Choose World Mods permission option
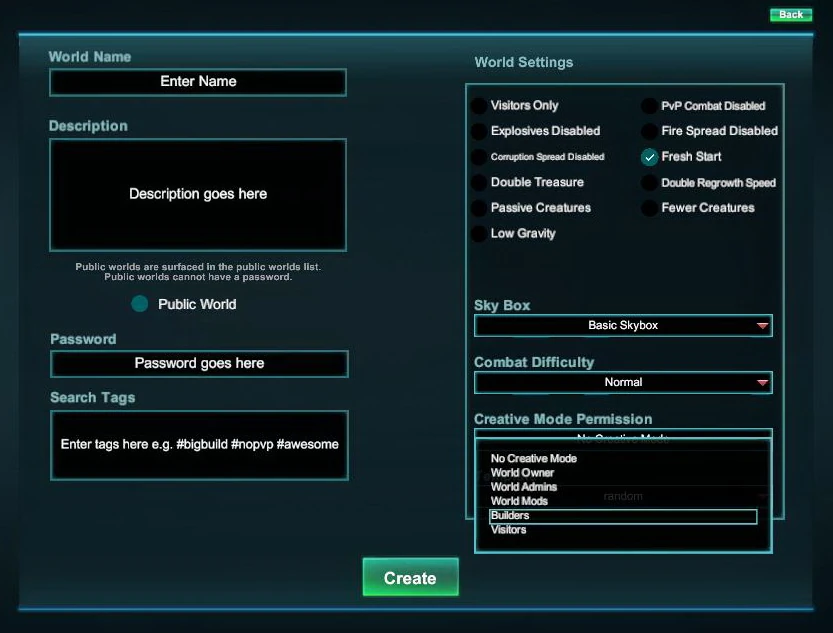The width and height of the screenshot is (833, 633). coord(519,501)
